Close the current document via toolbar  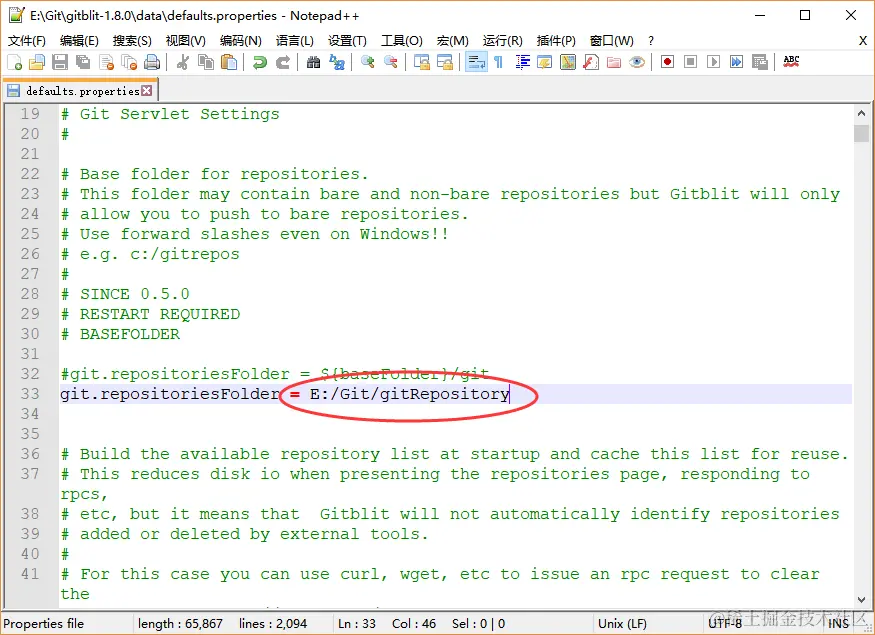pos(106,62)
